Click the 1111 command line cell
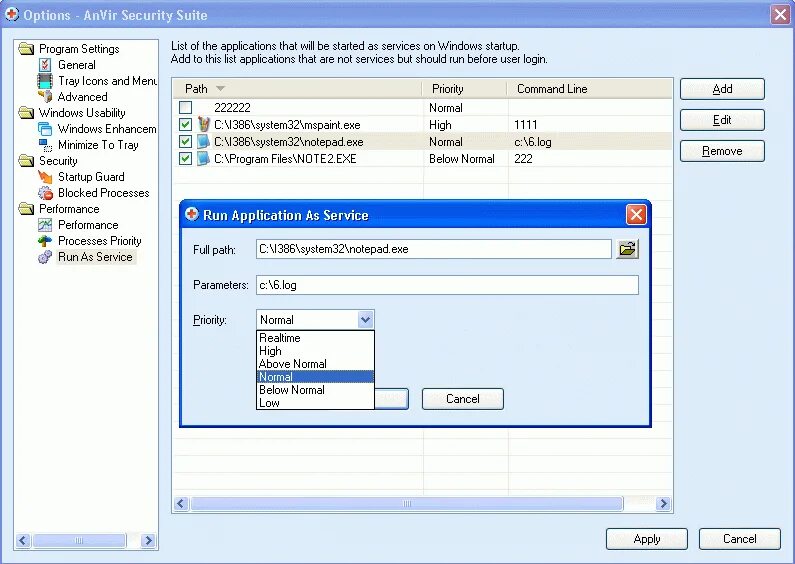The width and height of the screenshot is (795, 564). (525, 125)
